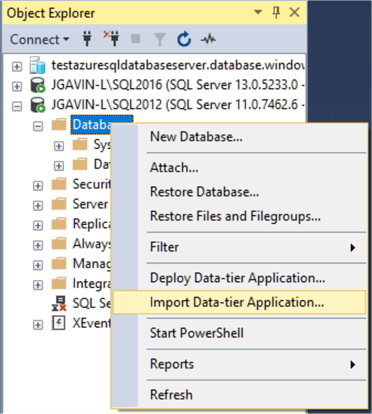Image resolution: width=372 pixels, height=414 pixels.
Task: Choose Import Data-tier Application...
Action: [x=239, y=302]
